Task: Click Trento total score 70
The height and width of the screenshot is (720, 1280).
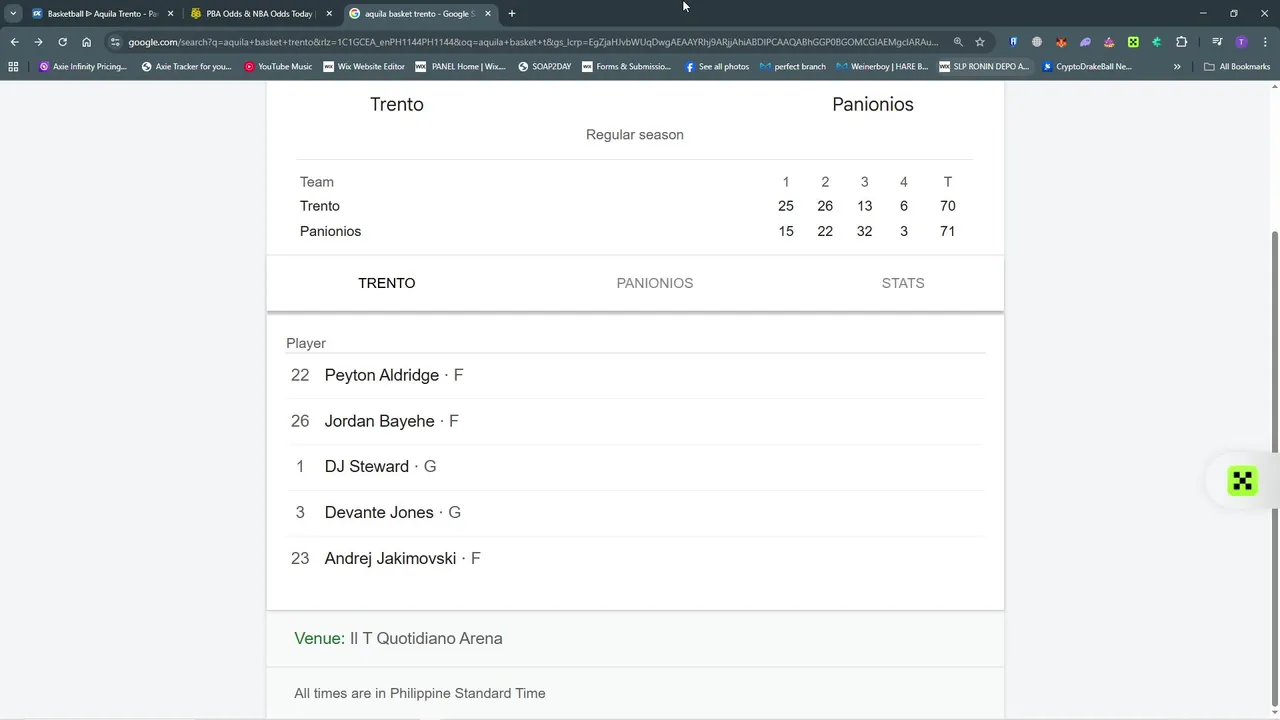Action: 948,206
